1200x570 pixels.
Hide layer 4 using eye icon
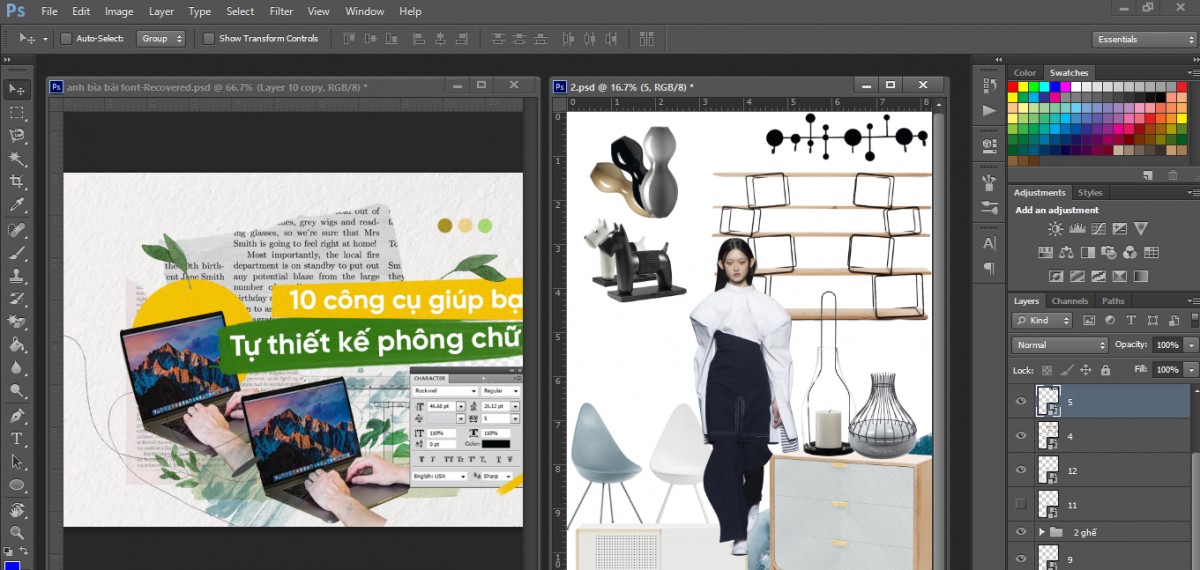tap(1020, 436)
